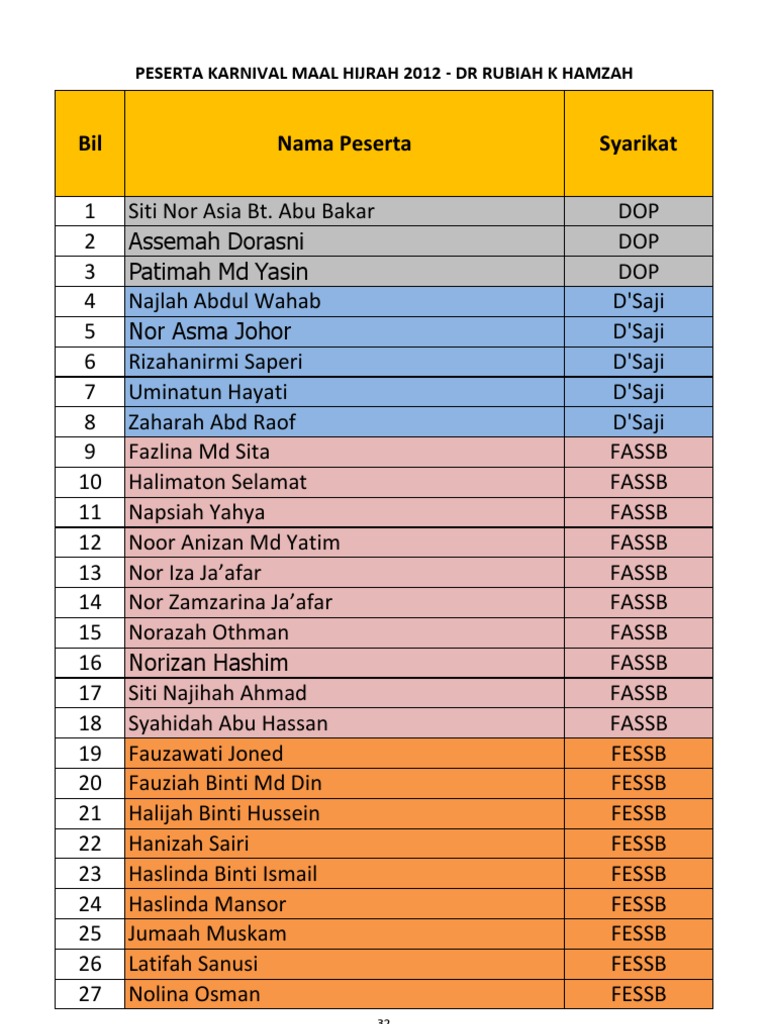Click the Fauzawati Joned cell
The height and width of the screenshot is (1024, 768).
[x=206, y=754]
